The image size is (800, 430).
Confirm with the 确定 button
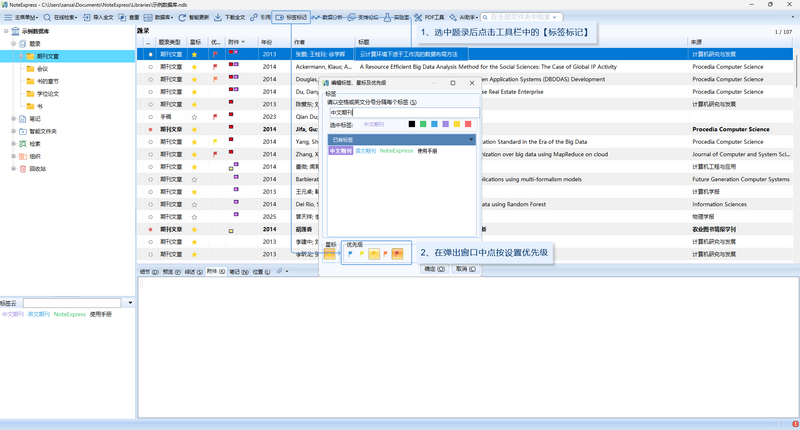tap(435, 269)
